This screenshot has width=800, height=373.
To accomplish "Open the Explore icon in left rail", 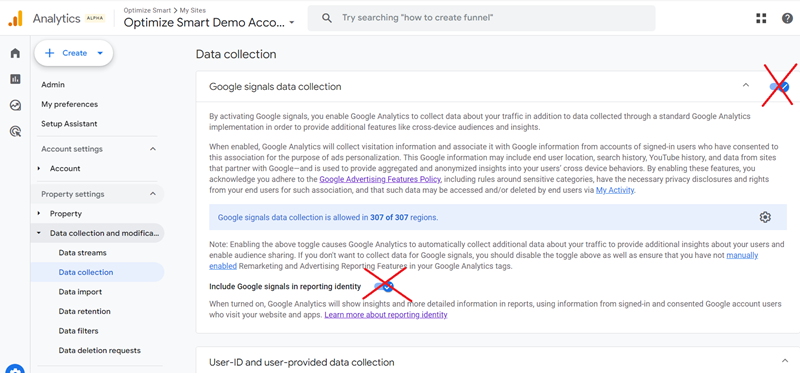I will pos(15,106).
